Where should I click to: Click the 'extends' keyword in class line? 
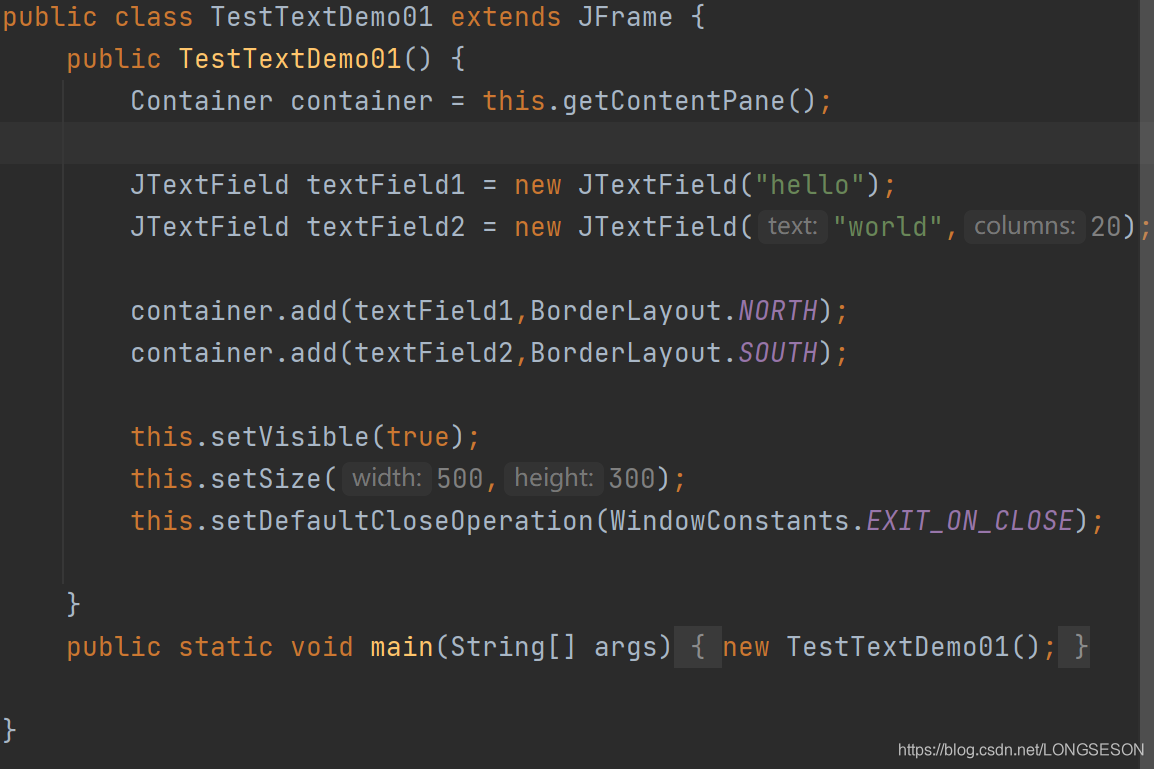click(x=506, y=17)
